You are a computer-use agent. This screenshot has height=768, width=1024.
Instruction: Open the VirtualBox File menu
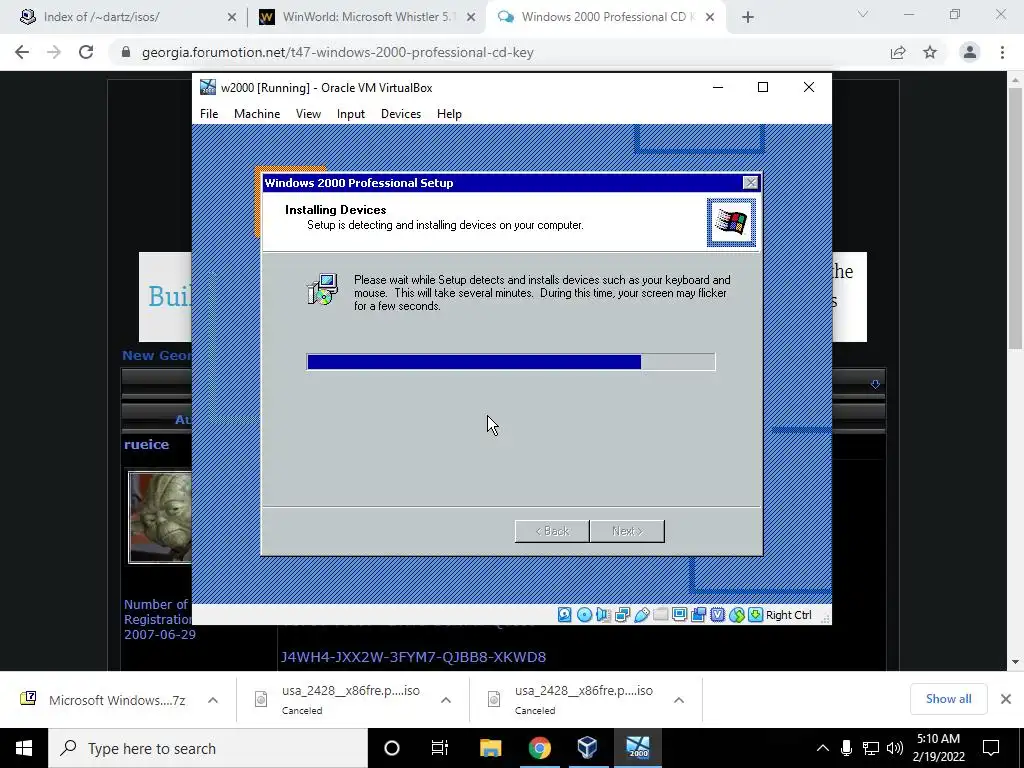[209, 114]
